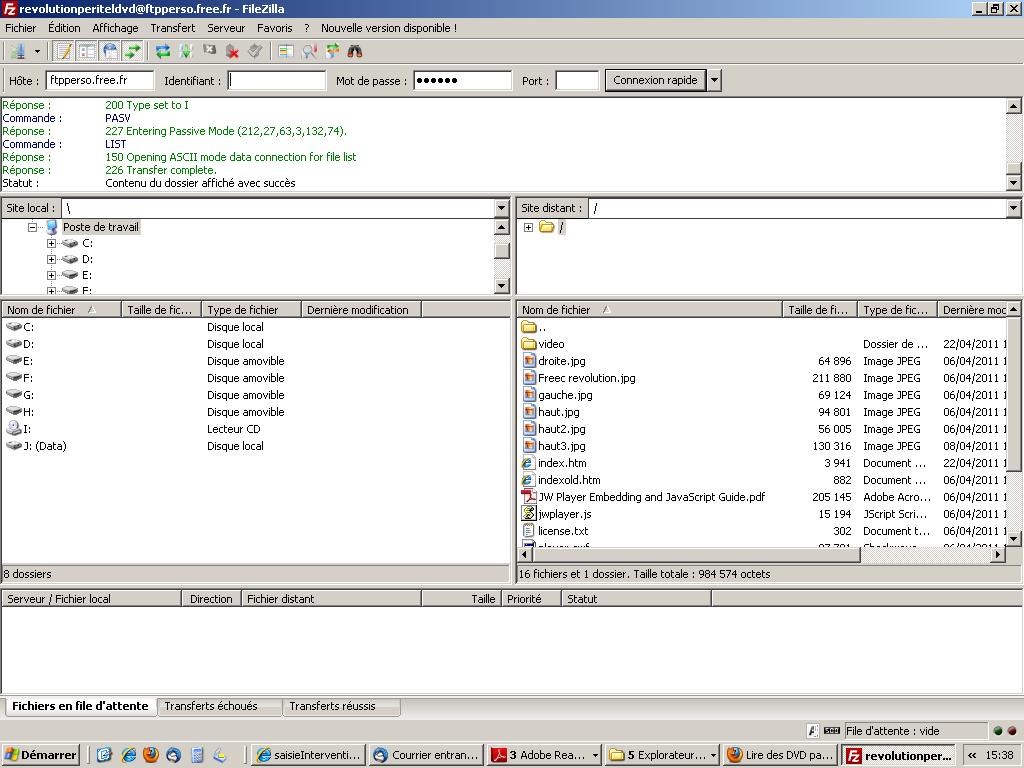Toggle the message log display icon

[x=64, y=51]
